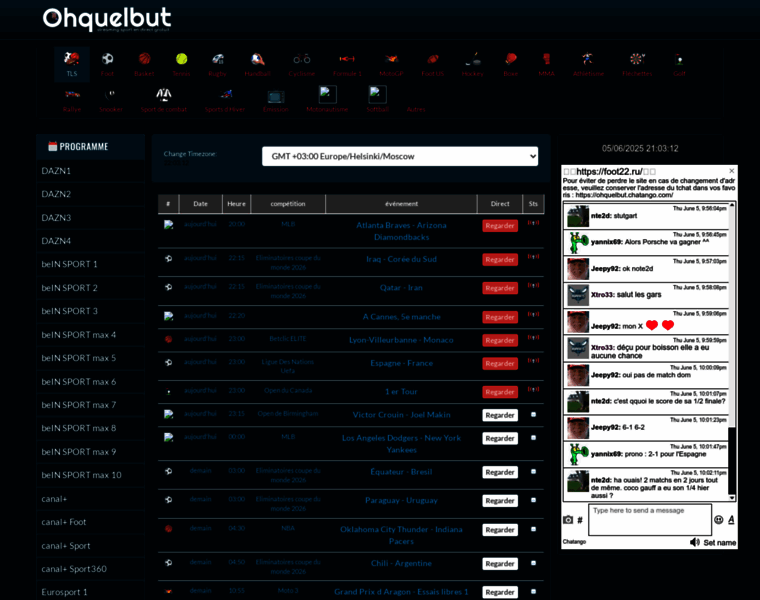Open the Rallye car icon

[72, 94]
